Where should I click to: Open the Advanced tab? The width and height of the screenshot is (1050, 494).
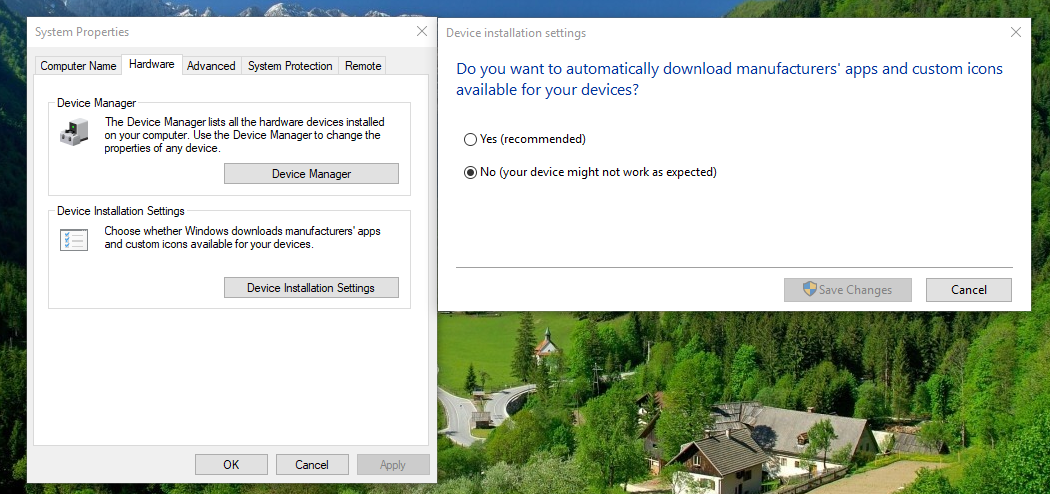(211, 66)
